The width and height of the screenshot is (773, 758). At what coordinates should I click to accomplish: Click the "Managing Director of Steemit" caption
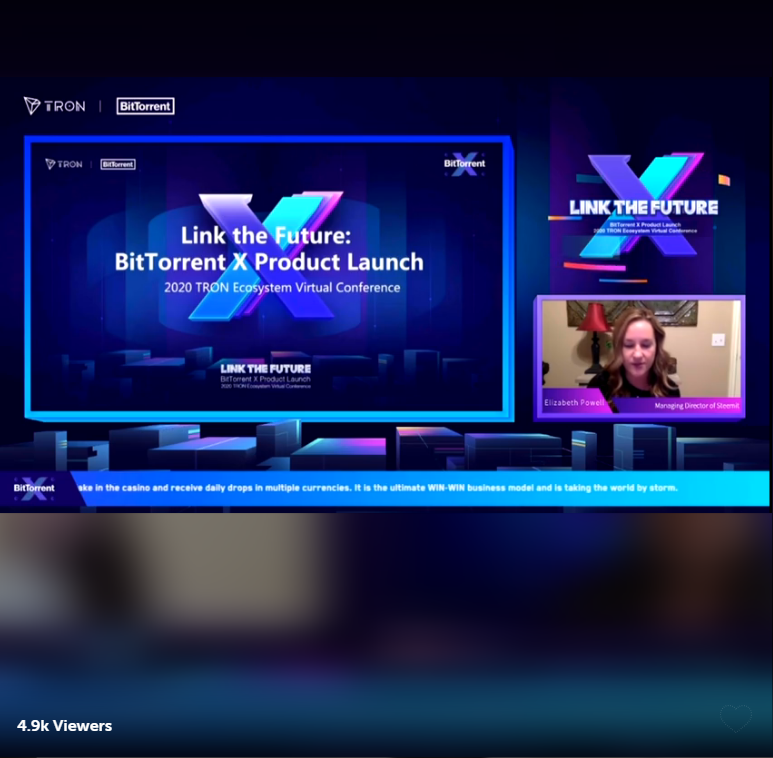pos(697,406)
